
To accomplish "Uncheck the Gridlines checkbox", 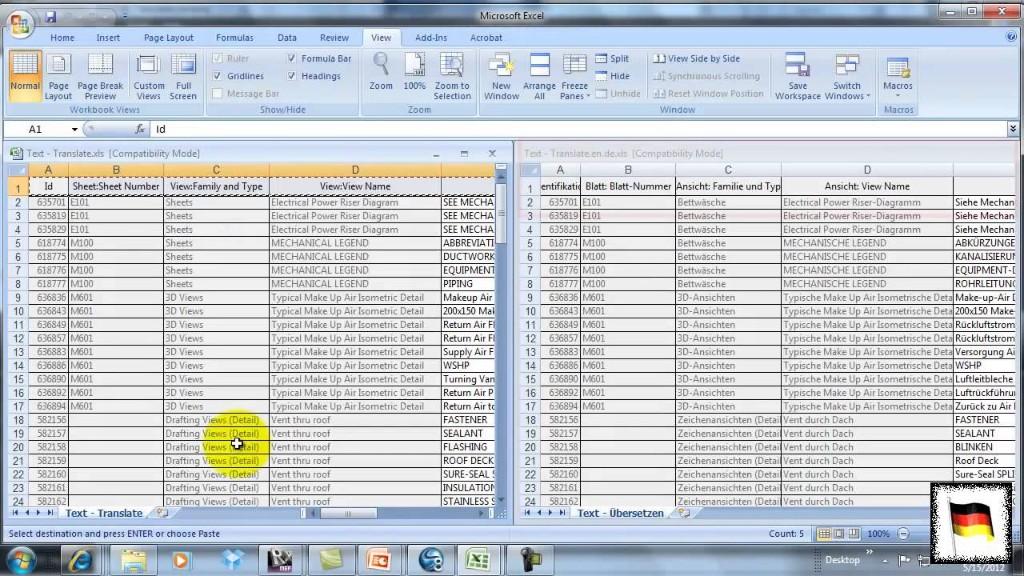I will pos(217,76).
